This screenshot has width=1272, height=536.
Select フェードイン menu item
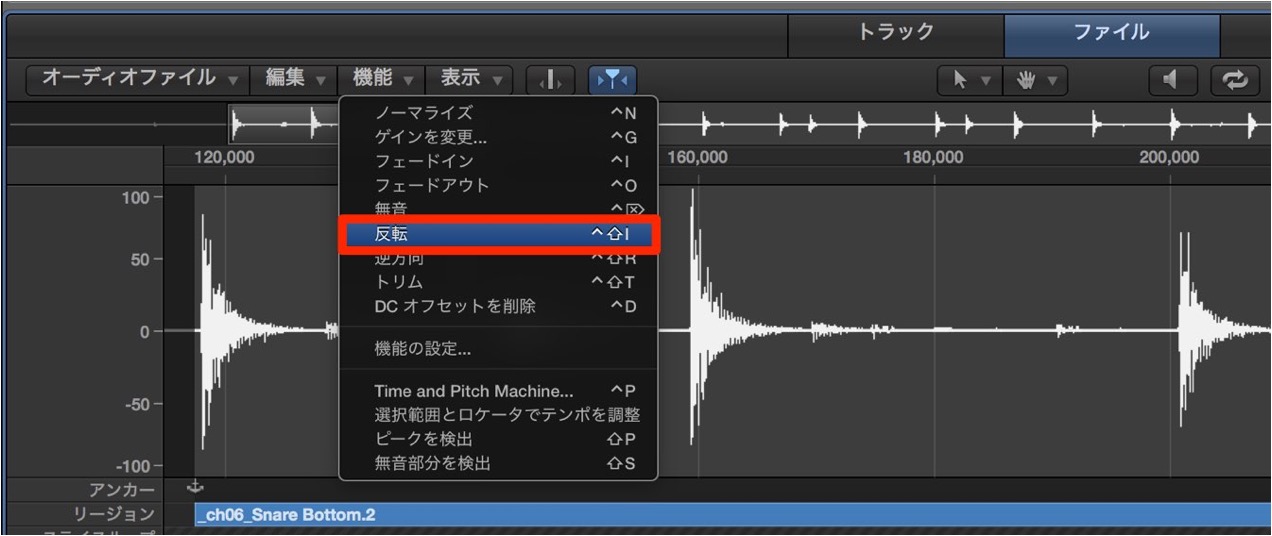[498, 161]
